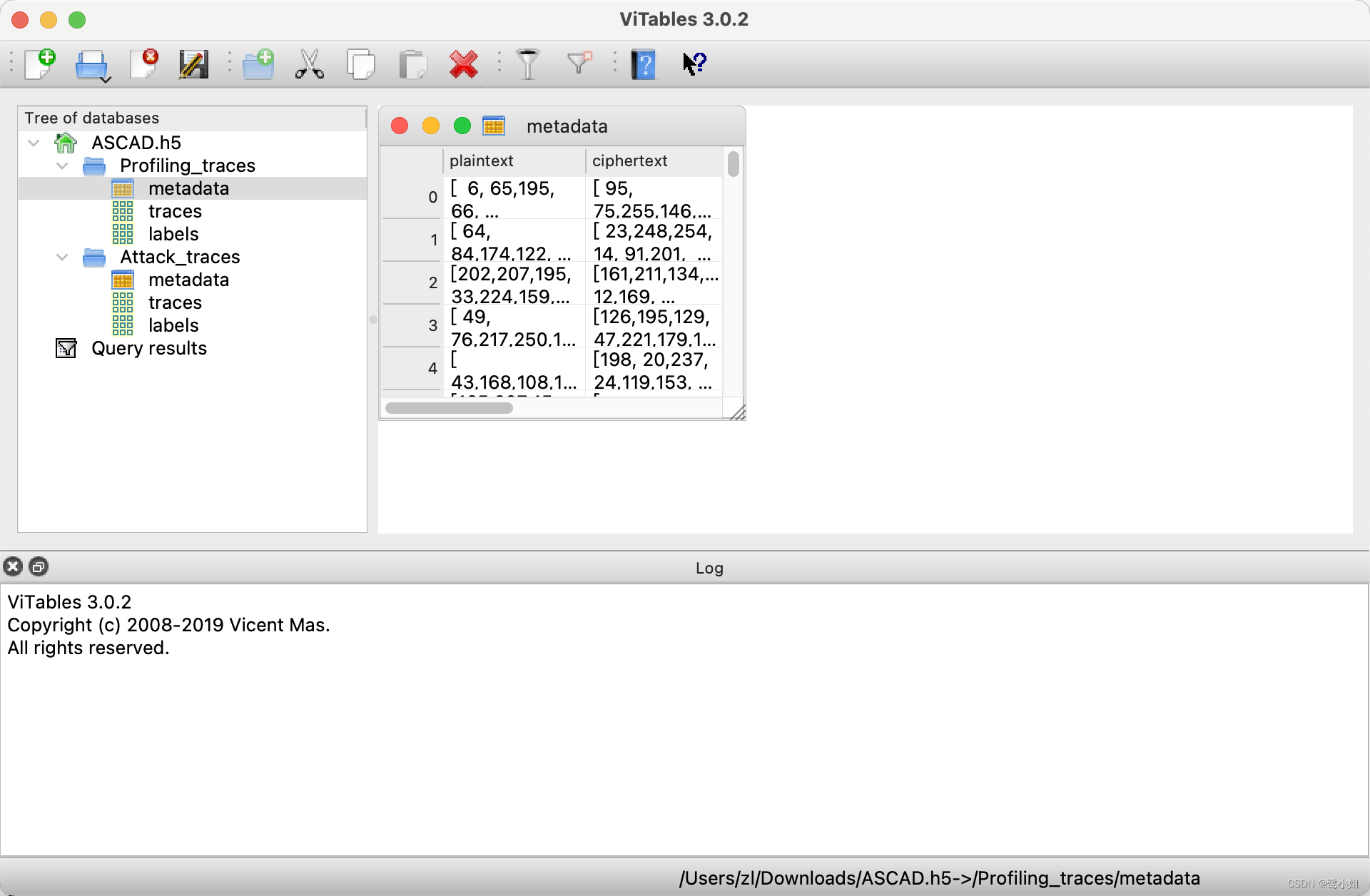Image resolution: width=1370 pixels, height=896 pixels.
Task: Click the delete all queries funnel icon
Action: [579, 63]
